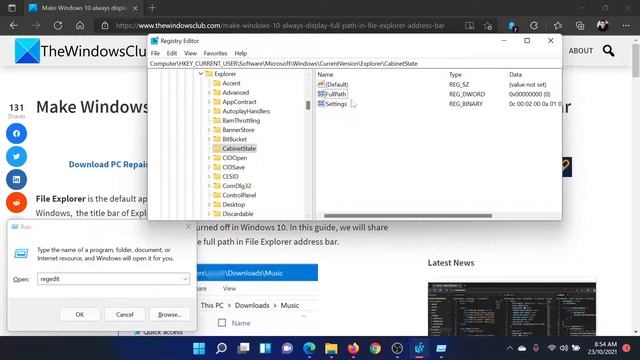Open Google Chrome from the taskbar
Viewport: 640px width, 360px height.
(x=375, y=348)
